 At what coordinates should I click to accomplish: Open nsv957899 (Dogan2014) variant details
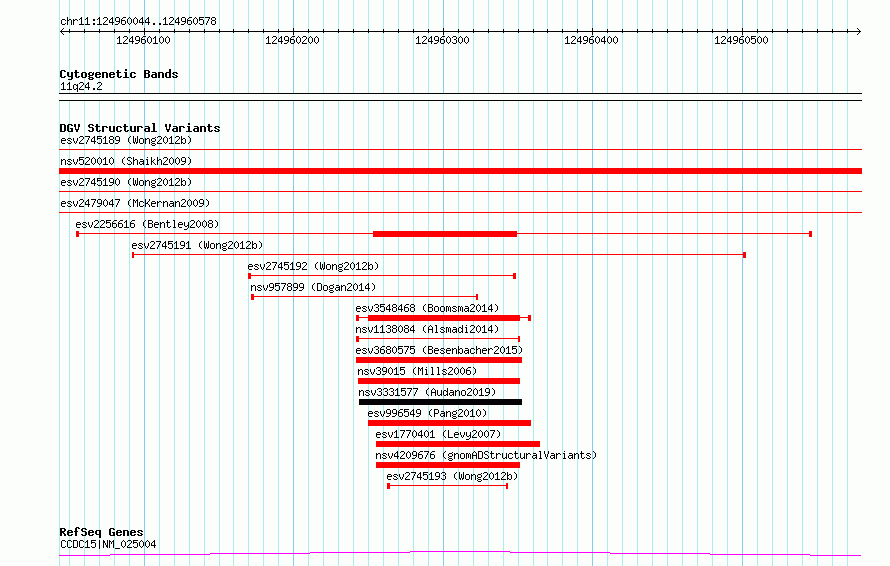(x=313, y=287)
